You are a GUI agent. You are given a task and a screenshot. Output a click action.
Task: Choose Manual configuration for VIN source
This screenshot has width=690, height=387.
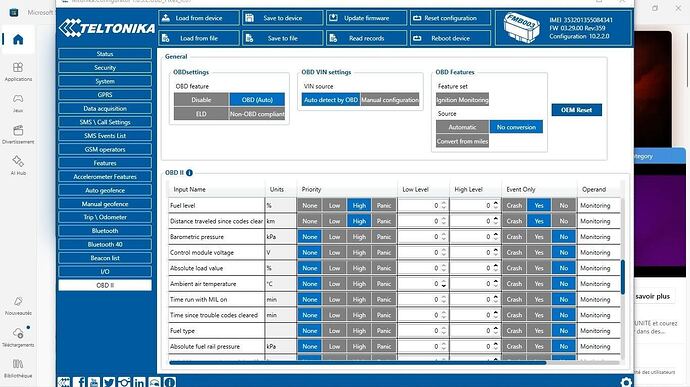[390, 100]
